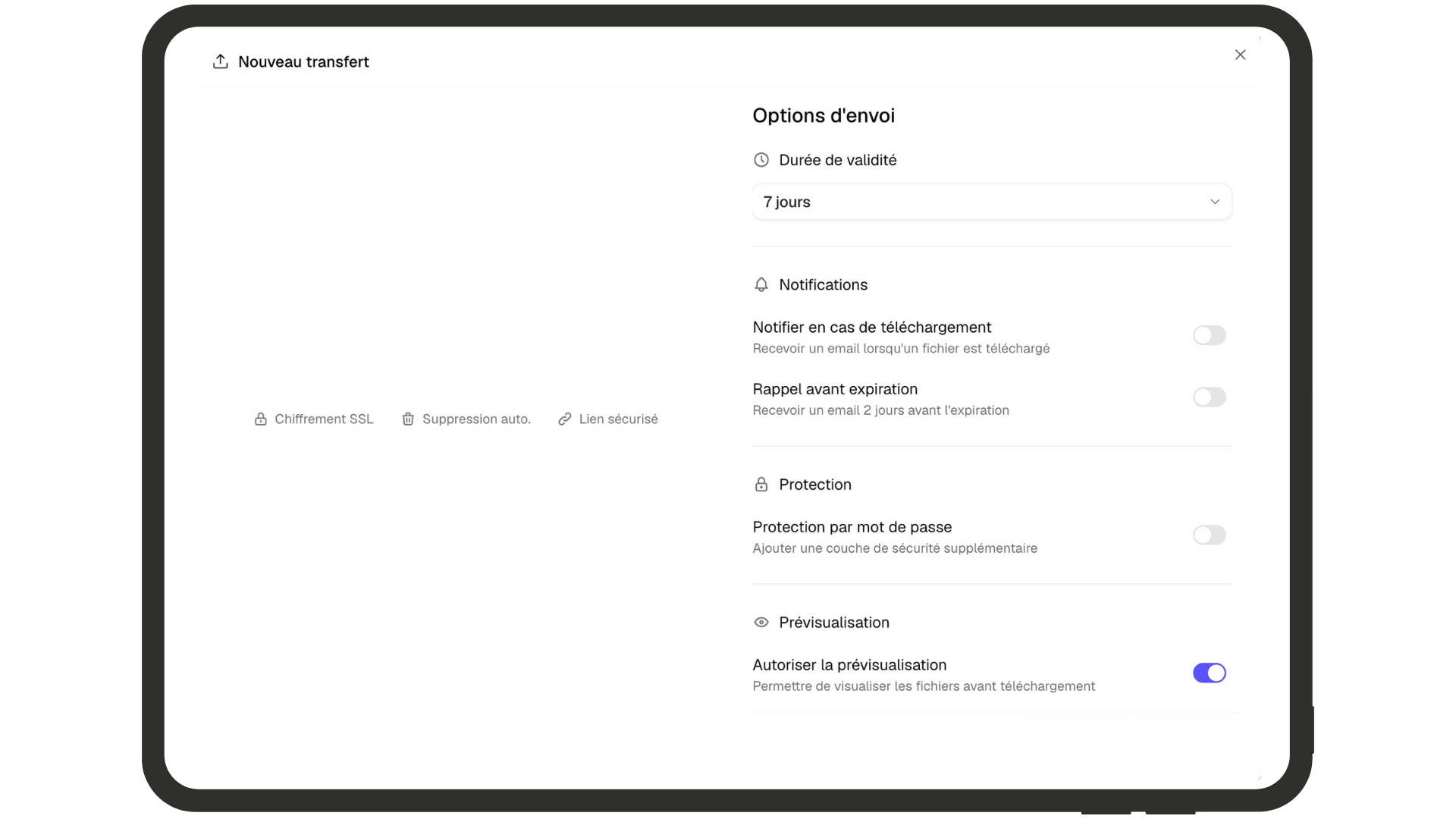Enable Notifier en cas de téléchargement switch
The image size is (1456, 819).
[1209, 335]
